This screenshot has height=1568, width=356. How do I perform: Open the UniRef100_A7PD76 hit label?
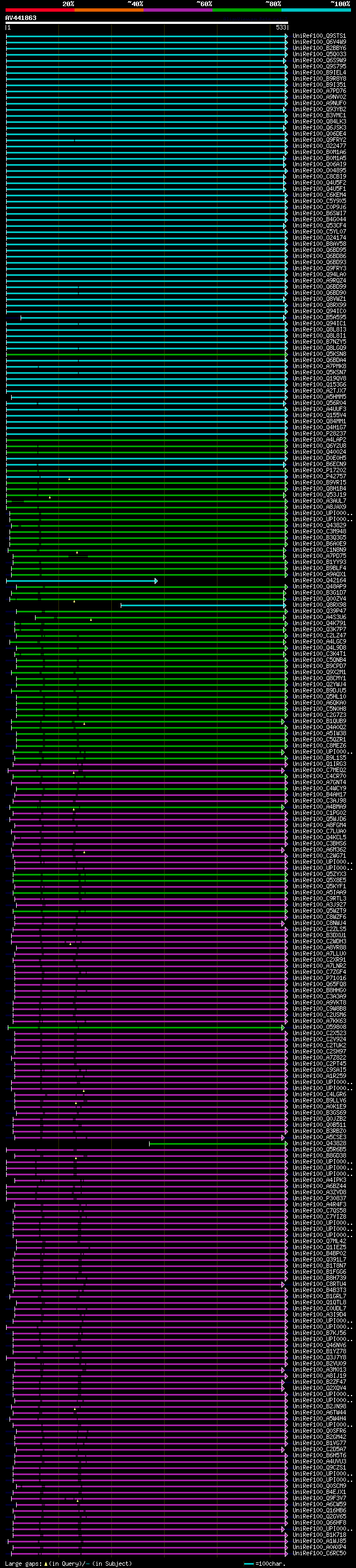point(319,91)
